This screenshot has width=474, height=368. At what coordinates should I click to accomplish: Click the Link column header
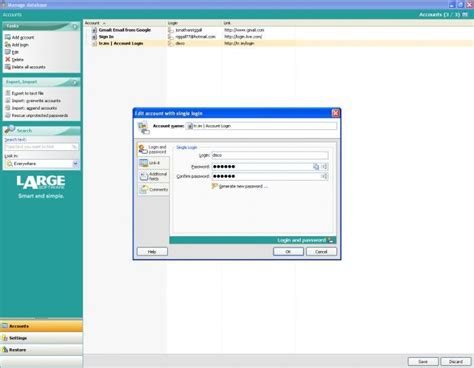click(x=259, y=23)
